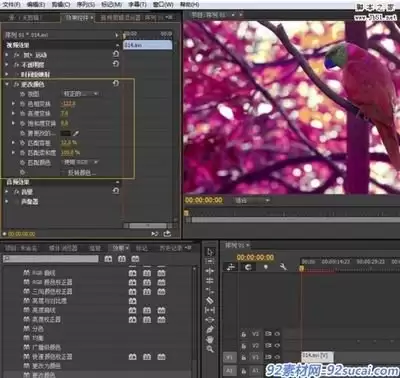This screenshot has width=400, height=378.
Task: Select the Razor tool
Action: pos(210,301)
